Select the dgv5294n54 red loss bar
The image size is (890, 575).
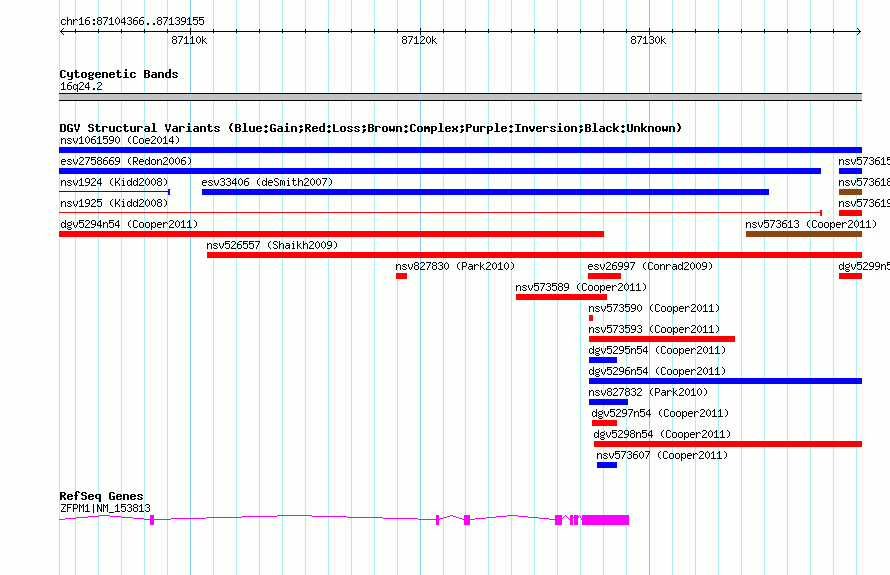click(x=331, y=234)
